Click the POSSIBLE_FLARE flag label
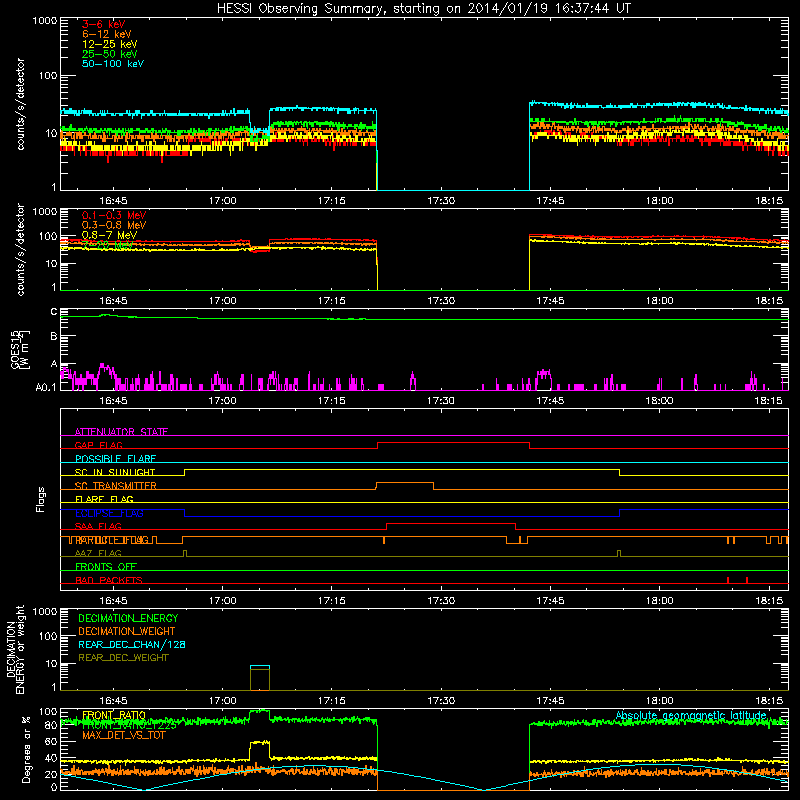800x800 pixels. [x=115, y=459]
